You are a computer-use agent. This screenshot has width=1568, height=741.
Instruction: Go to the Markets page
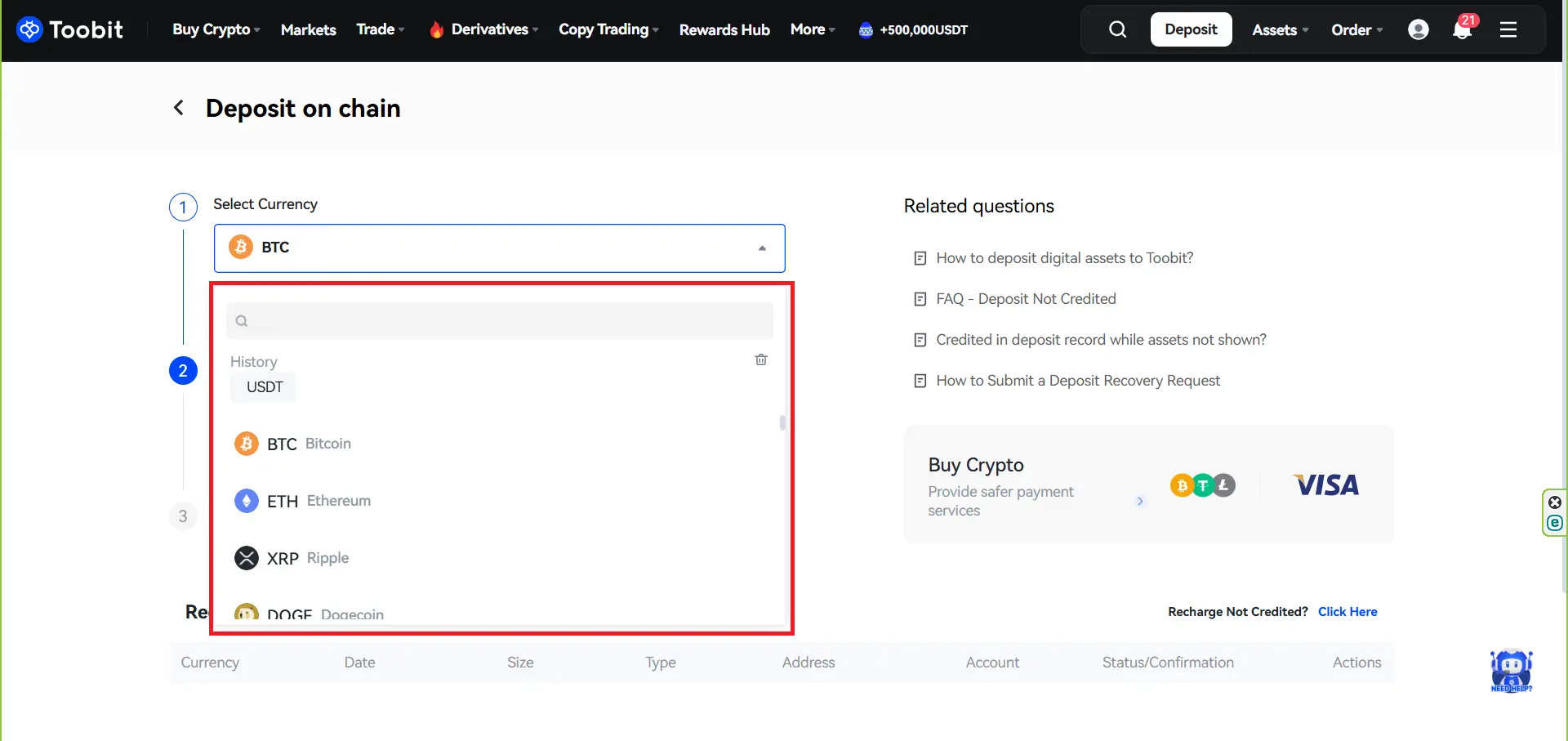pyautogui.click(x=308, y=30)
